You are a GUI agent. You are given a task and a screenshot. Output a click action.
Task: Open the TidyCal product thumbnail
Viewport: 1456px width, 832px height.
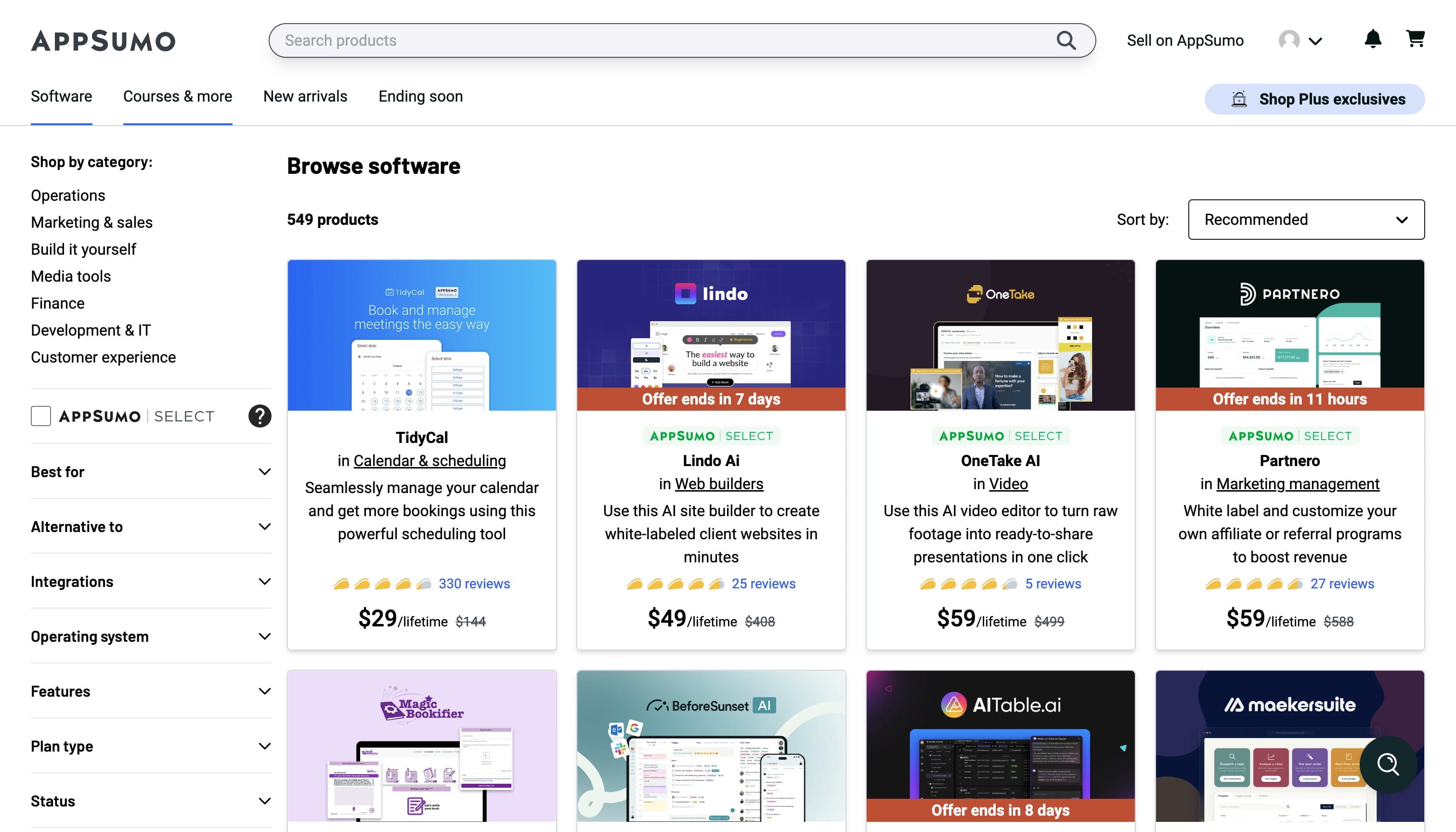[422, 335]
